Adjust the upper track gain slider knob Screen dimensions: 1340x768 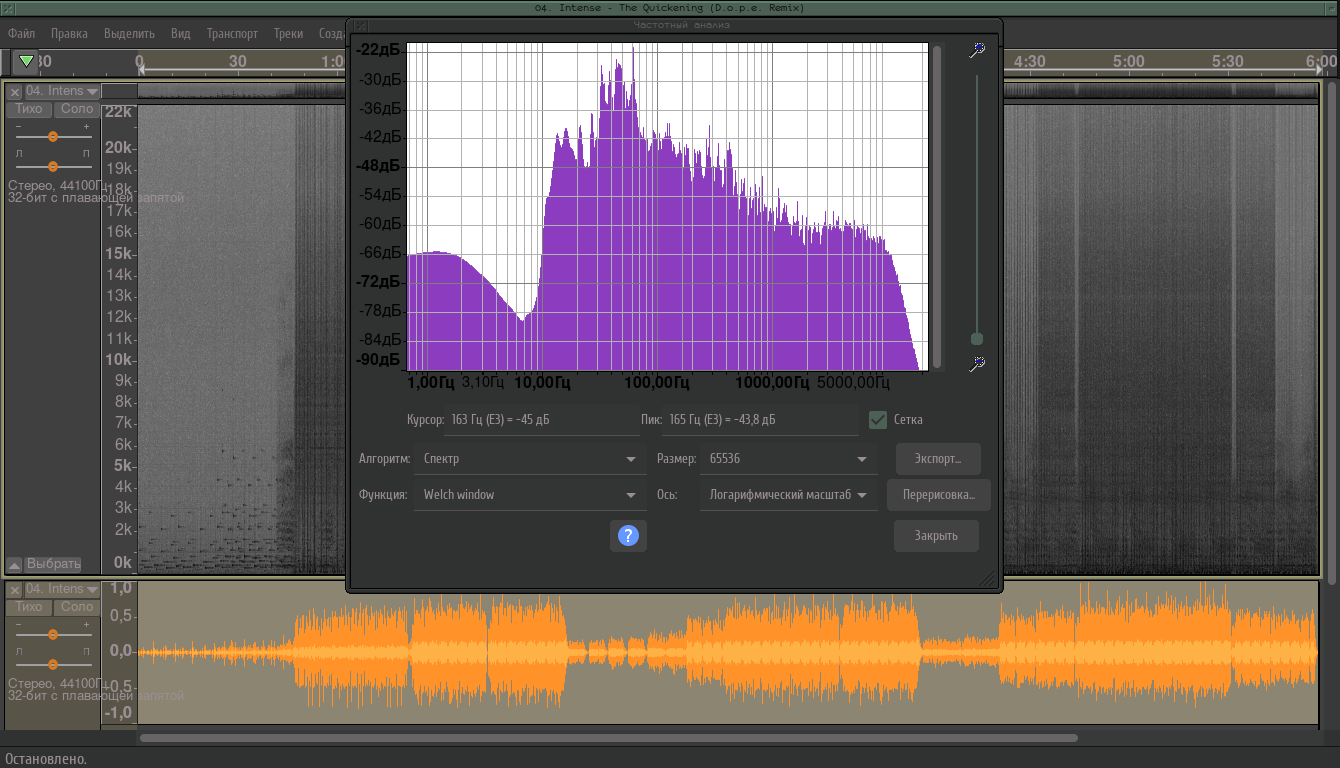53,136
